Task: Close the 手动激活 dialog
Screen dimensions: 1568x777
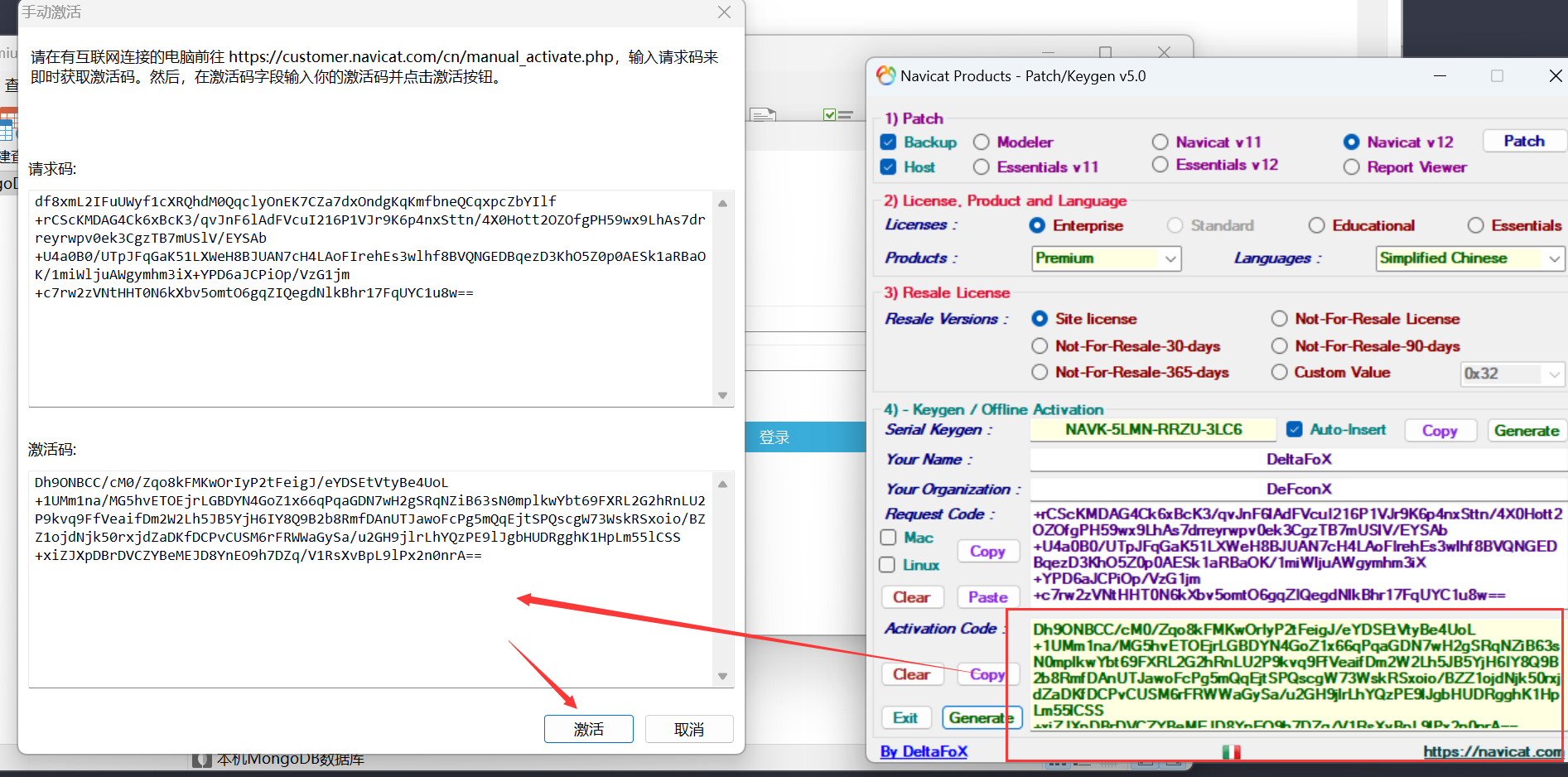Action: tap(724, 12)
